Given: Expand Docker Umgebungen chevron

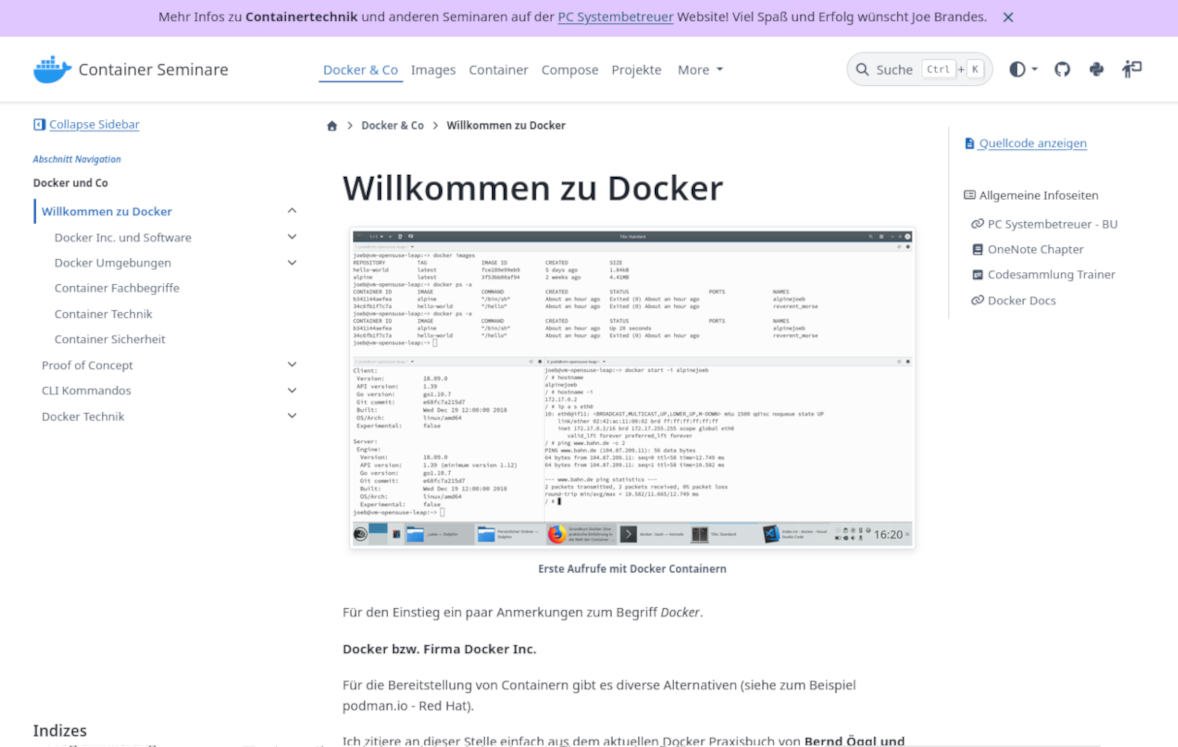Looking at the screenshot, I should coord(291,262).
